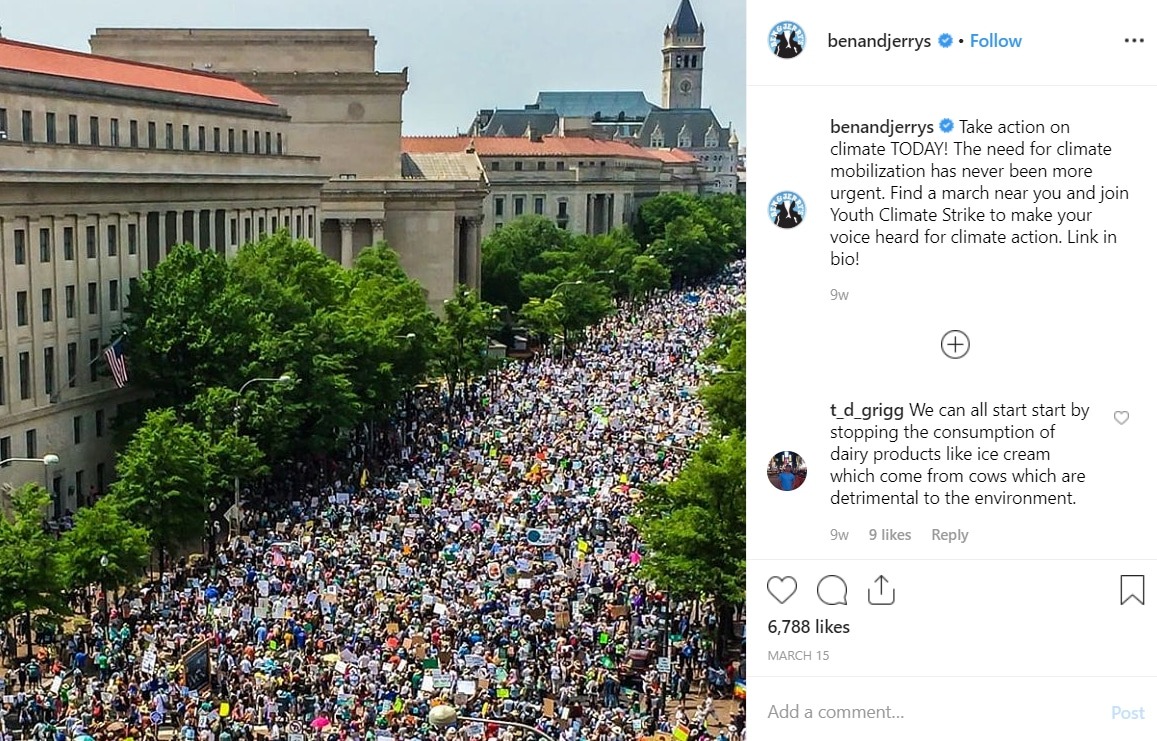Image resolution: width=1157 pixels, height=741 pixels.
Task: Open t_d_grigg's profile picture
Action: point(787,471)
